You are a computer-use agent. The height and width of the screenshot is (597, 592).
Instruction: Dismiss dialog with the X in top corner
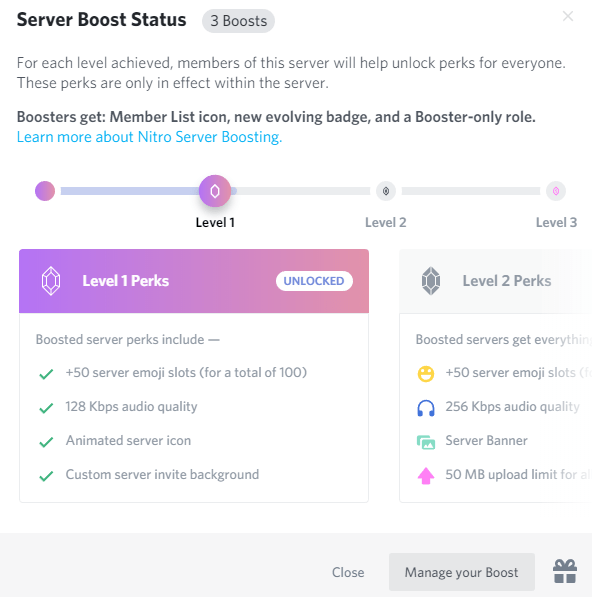pyautogui.click(x=568, y=16)
